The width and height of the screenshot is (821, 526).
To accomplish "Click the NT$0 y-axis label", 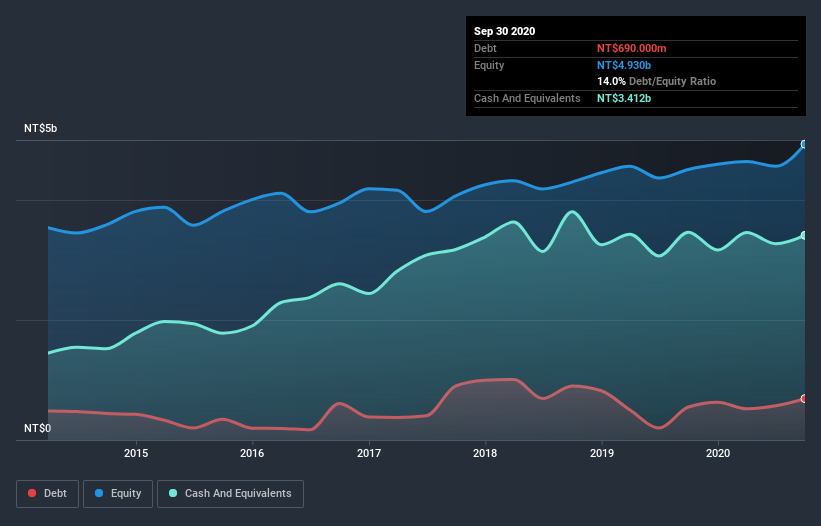I will 38,428.
